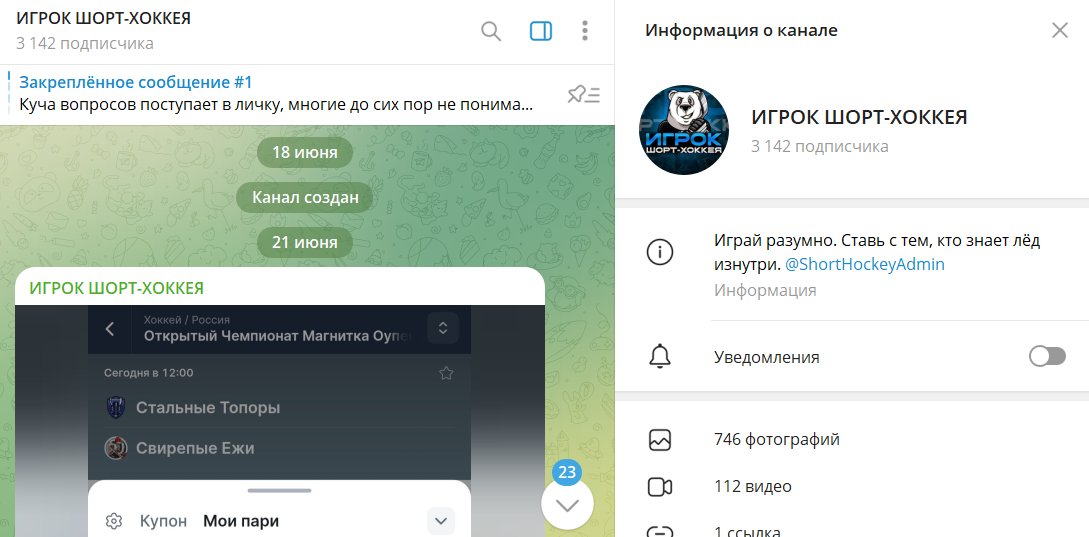Open the @ShortHockeyAdmin link

(x=864, y=265)
